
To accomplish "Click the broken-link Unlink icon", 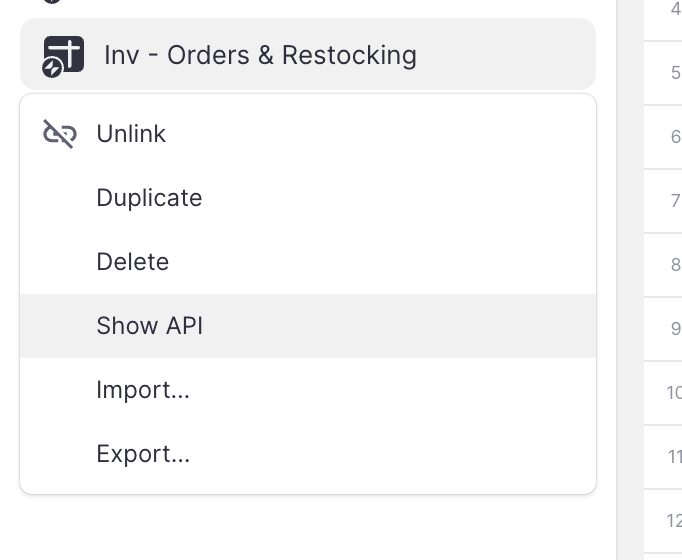I will 60,134.
